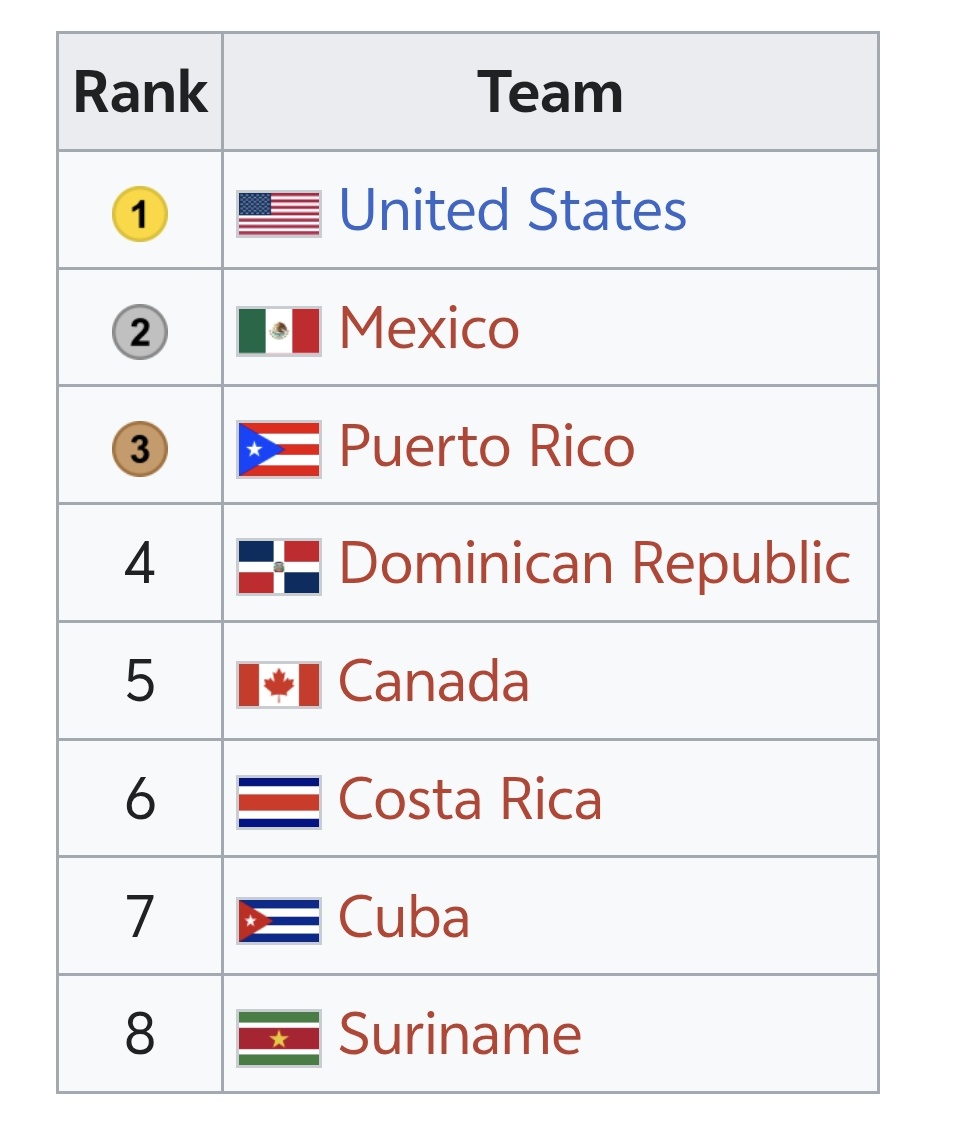
Task: Click the Cuba flag icon
Action: pos(279,921)
